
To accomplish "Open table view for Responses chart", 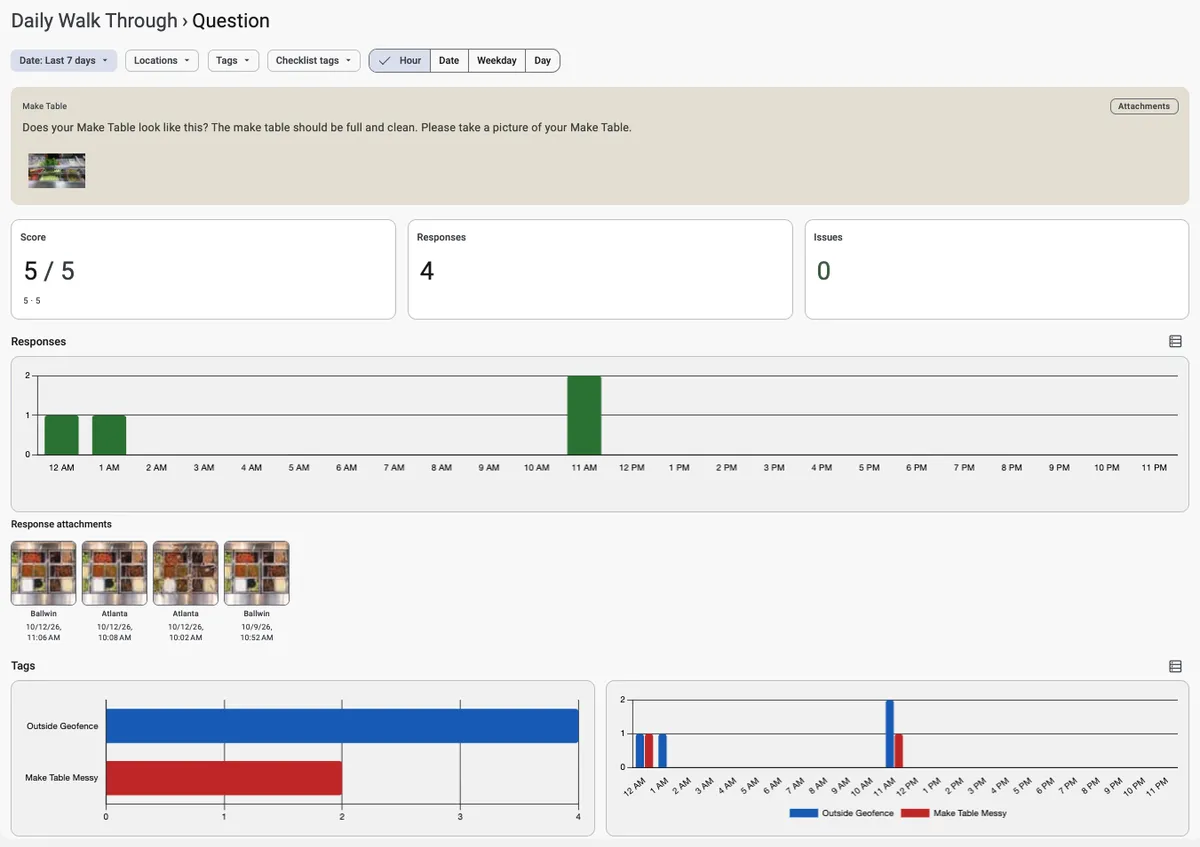I will pyautogui.click(x=1175, y=342).
